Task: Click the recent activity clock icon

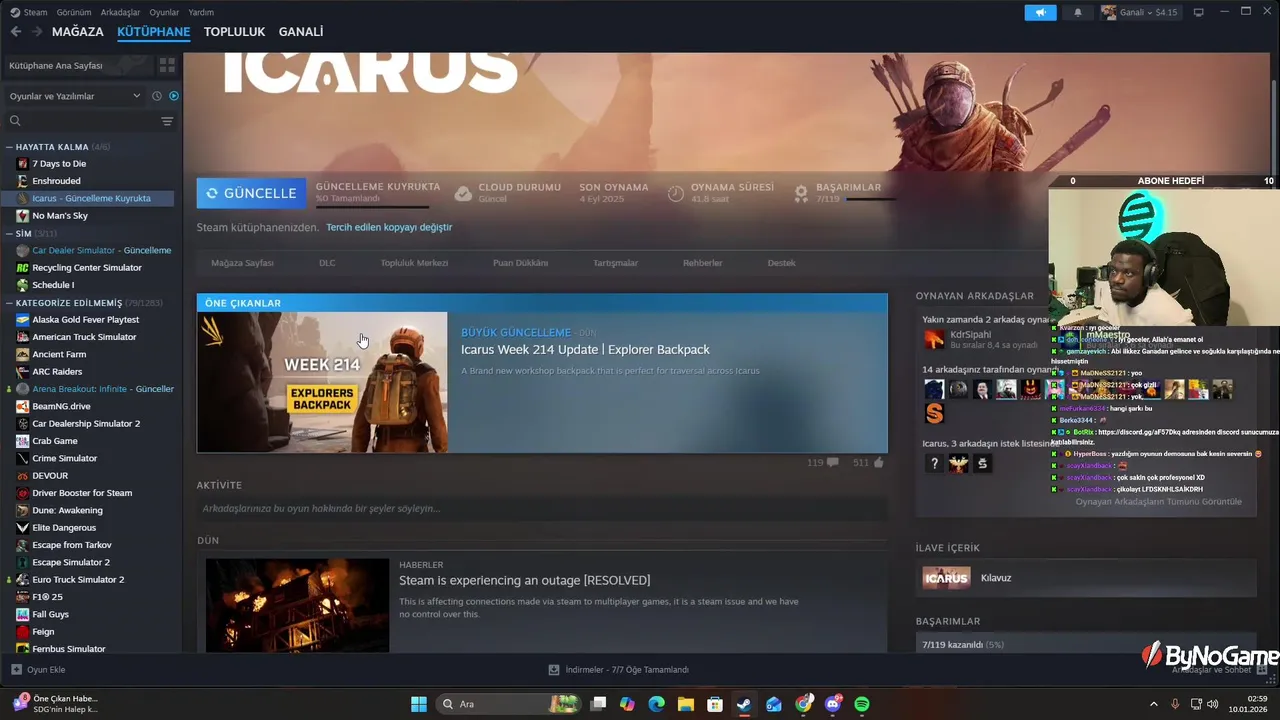Action: [x=157, y=96]
